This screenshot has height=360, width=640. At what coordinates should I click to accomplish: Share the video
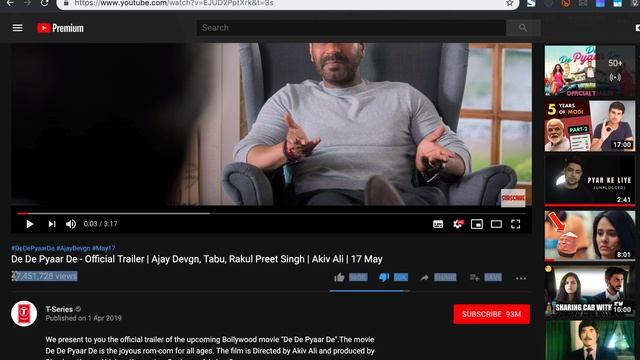coord(438,278)
